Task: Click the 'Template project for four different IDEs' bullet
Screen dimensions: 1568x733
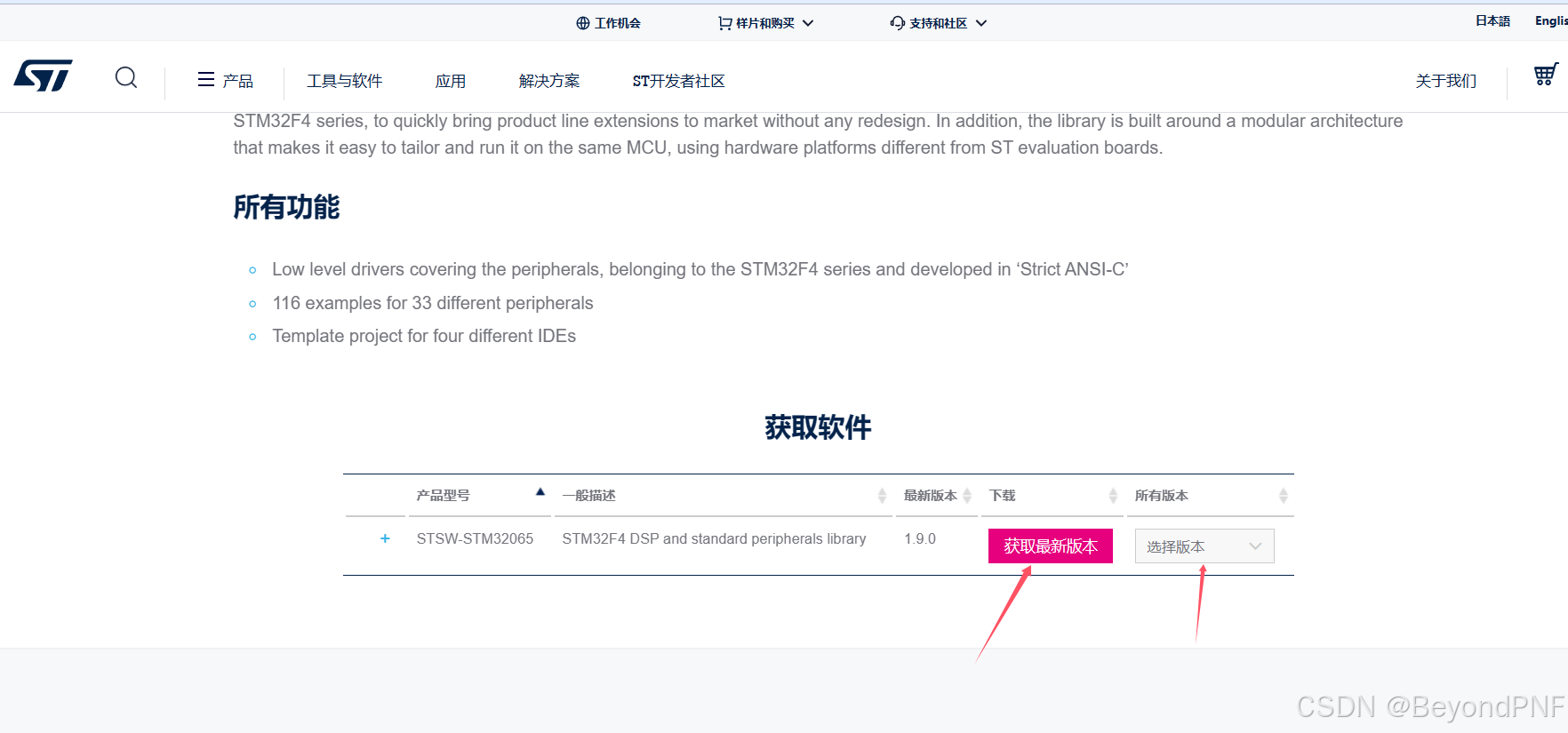Action: coord(424,336)
